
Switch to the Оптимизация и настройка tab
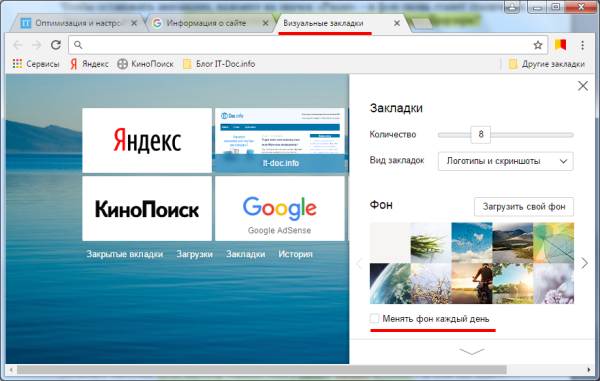[78, 23]
